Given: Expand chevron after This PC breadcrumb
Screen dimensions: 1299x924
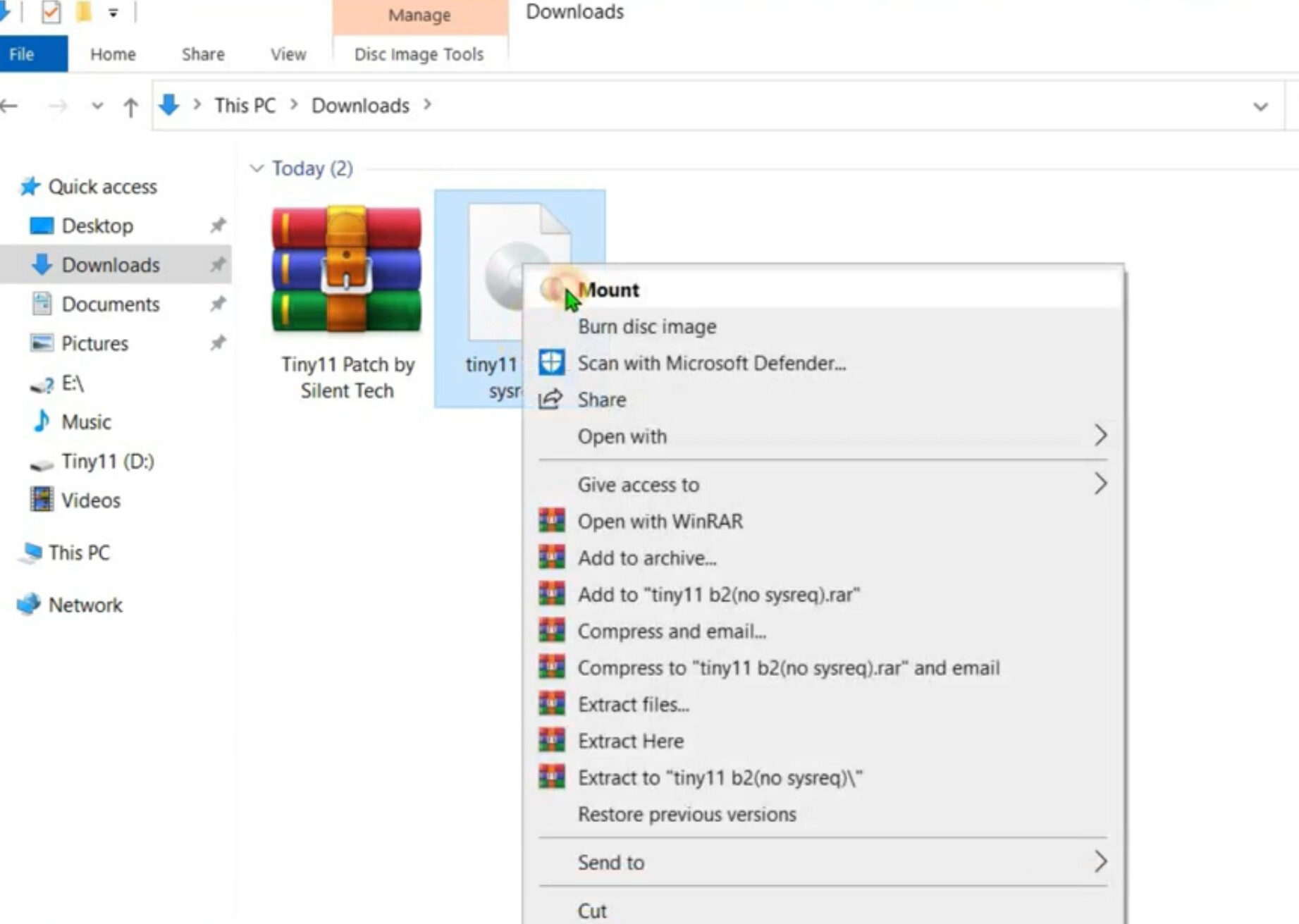Looking at the screenshot, I should (x=294, y=105).
